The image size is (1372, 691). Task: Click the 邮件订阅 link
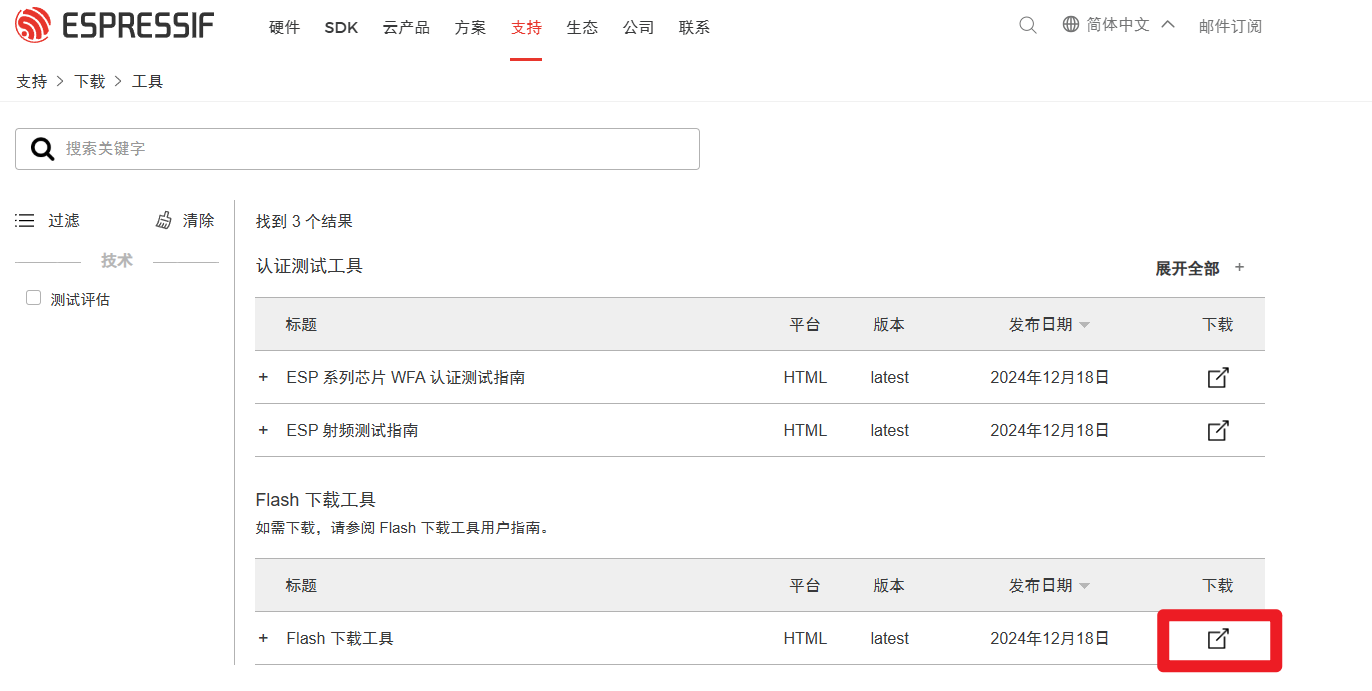[1230, 26]
